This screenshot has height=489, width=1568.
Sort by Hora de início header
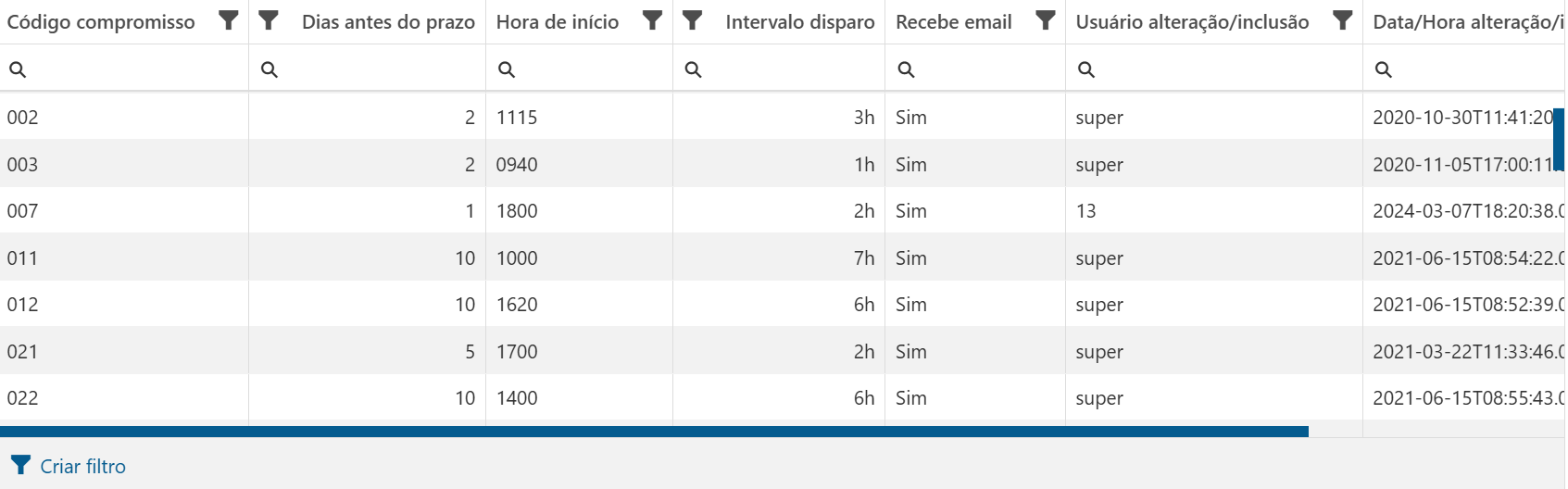point(558,22)
